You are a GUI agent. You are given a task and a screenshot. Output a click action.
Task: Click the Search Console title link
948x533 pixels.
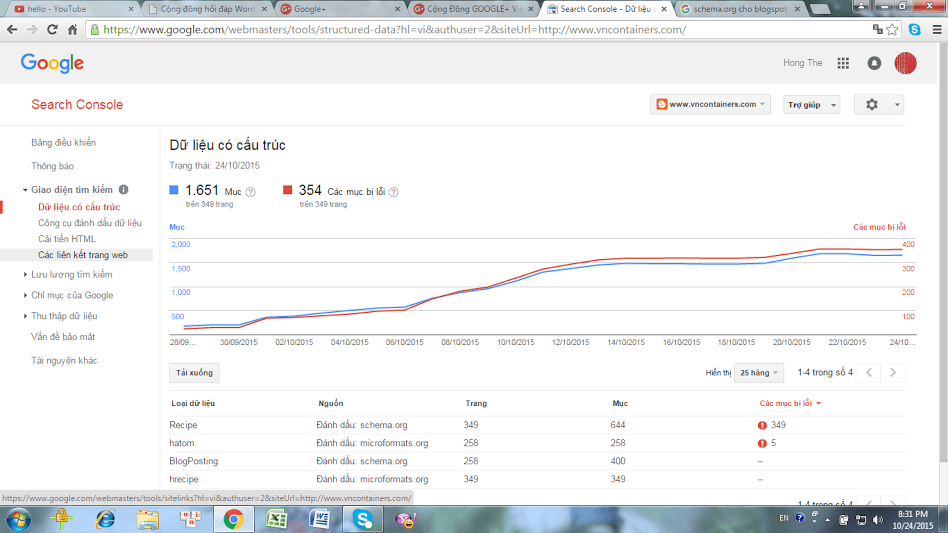[77, 105]
